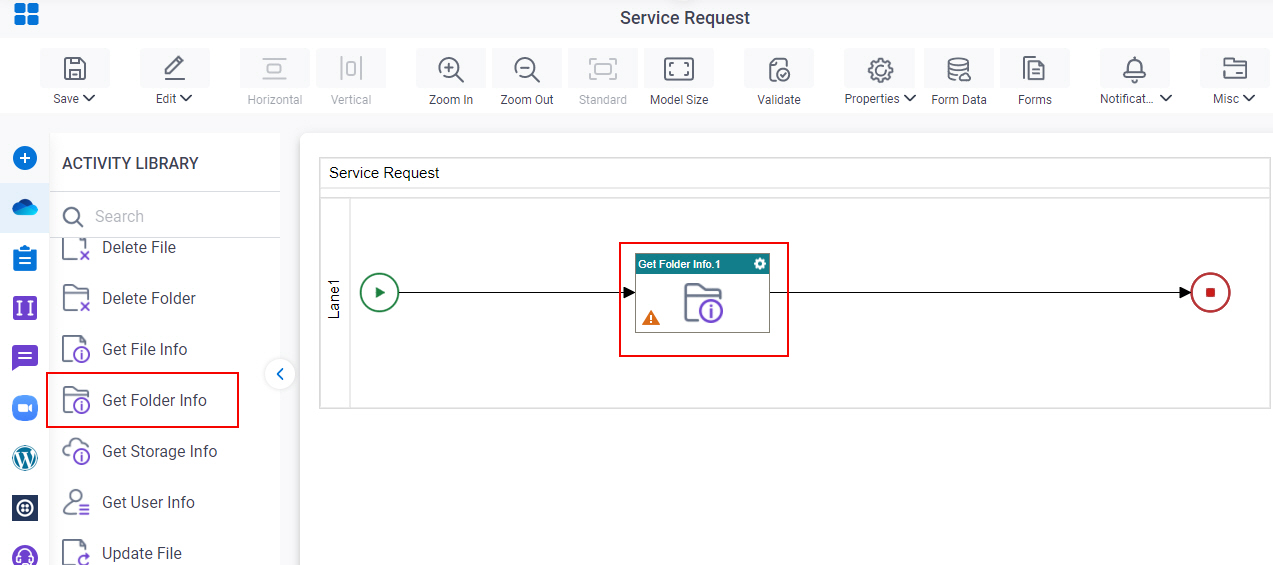Select the WordPress sidebar icon
Viewport: 1273px width, 565px height.
pyautogui.click(x=25, y=459)
